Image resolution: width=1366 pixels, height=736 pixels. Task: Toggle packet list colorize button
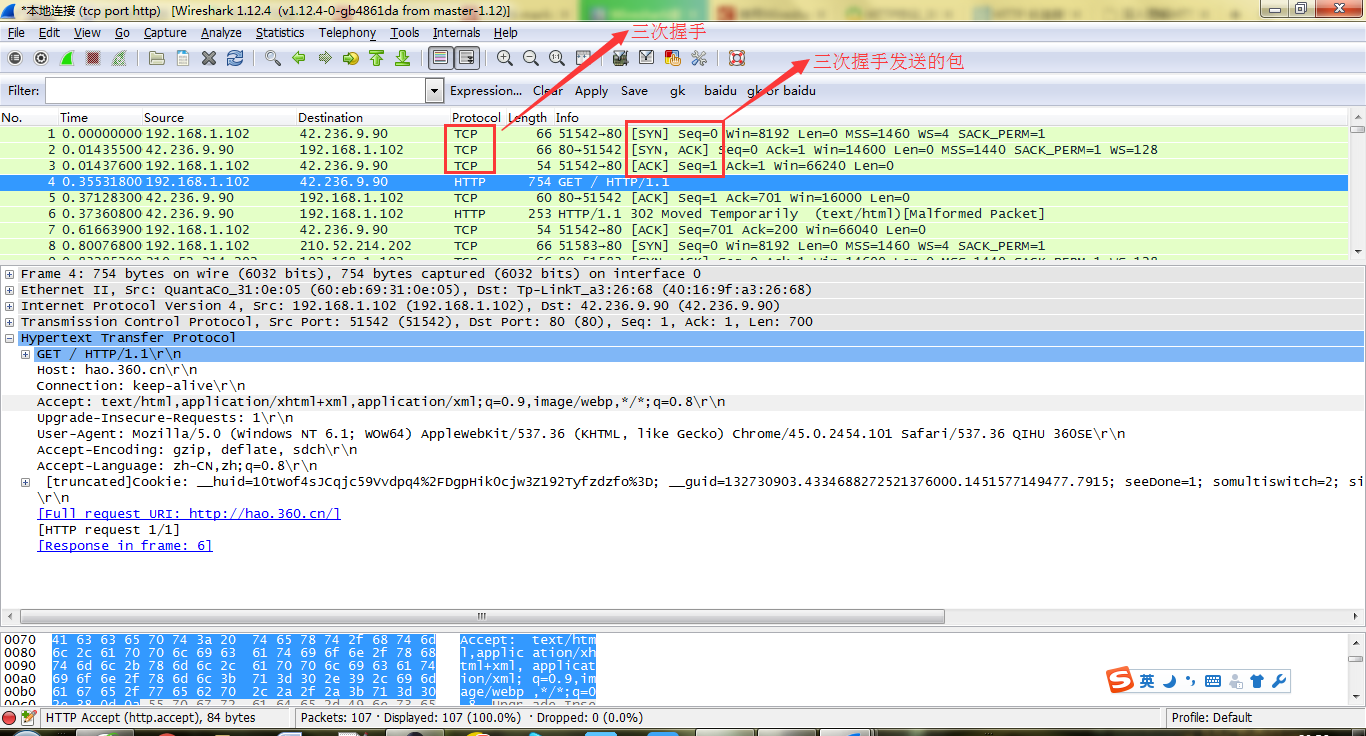point(441,58)
